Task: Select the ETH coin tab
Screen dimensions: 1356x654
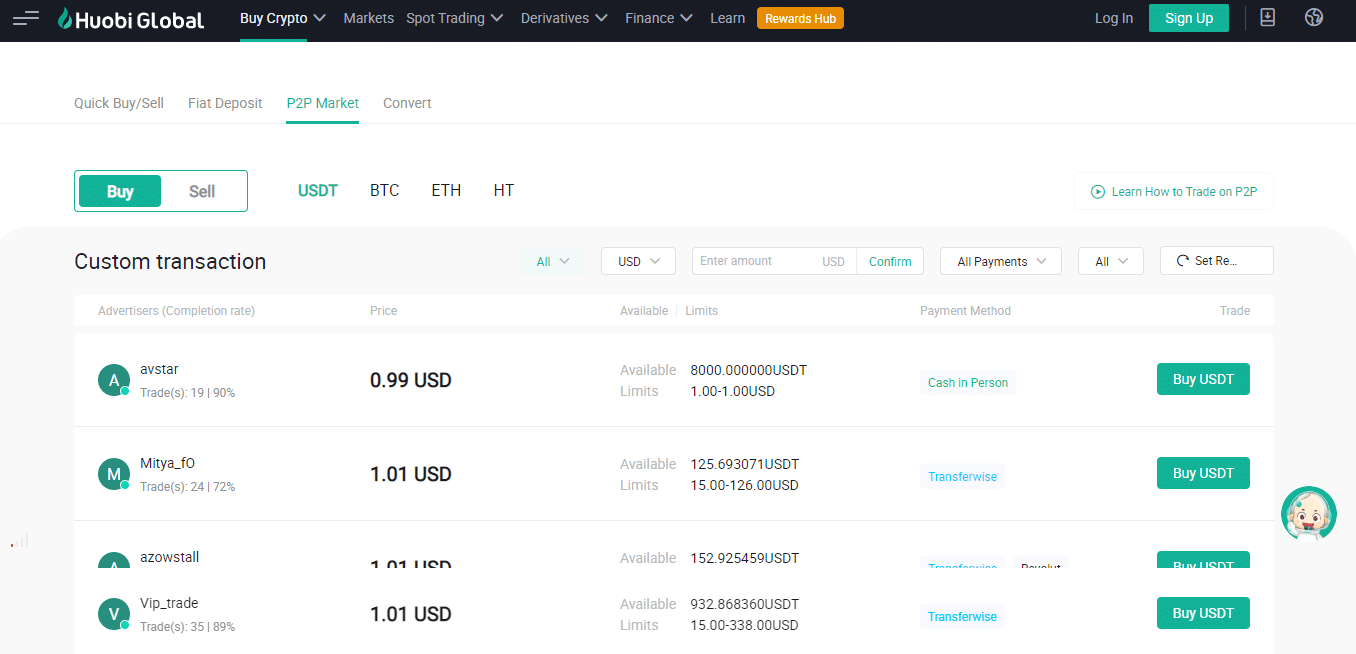Action: tap(446, 190)
